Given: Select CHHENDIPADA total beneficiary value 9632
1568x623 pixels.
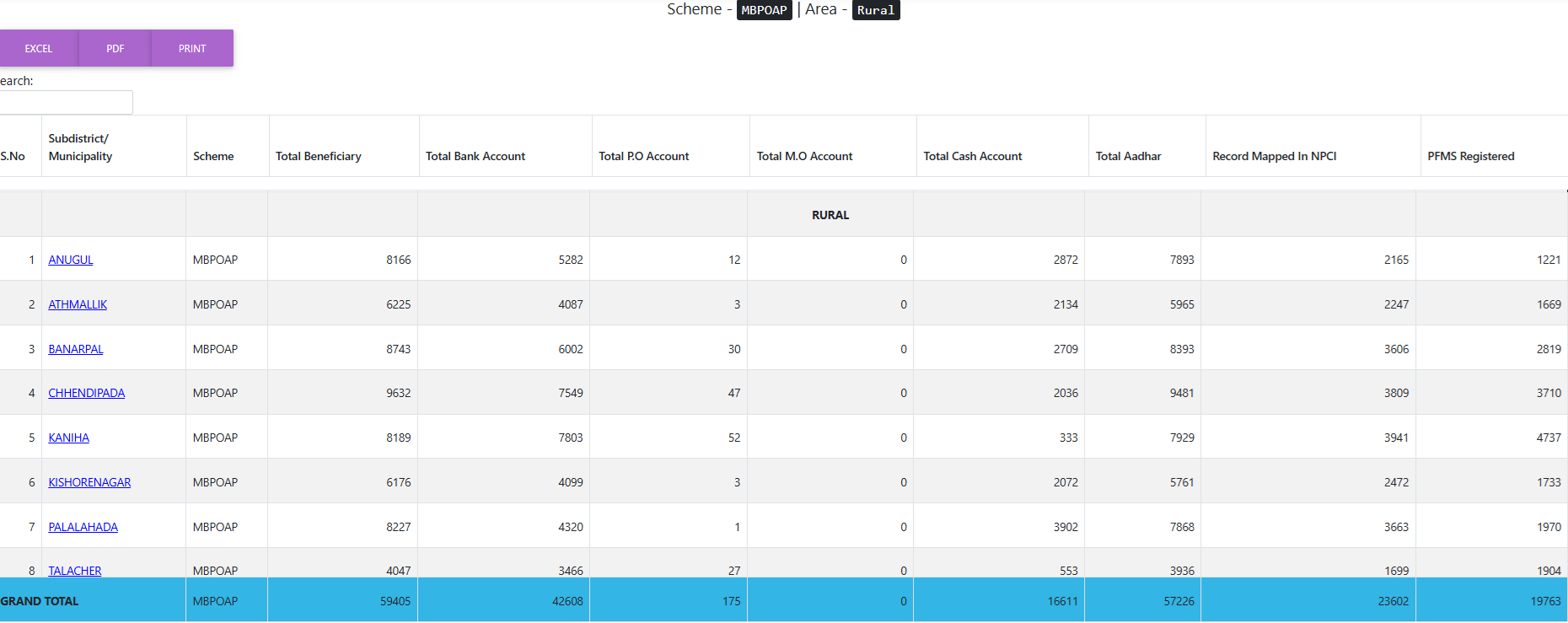Looking at the screenshot, I should [399, 393].
